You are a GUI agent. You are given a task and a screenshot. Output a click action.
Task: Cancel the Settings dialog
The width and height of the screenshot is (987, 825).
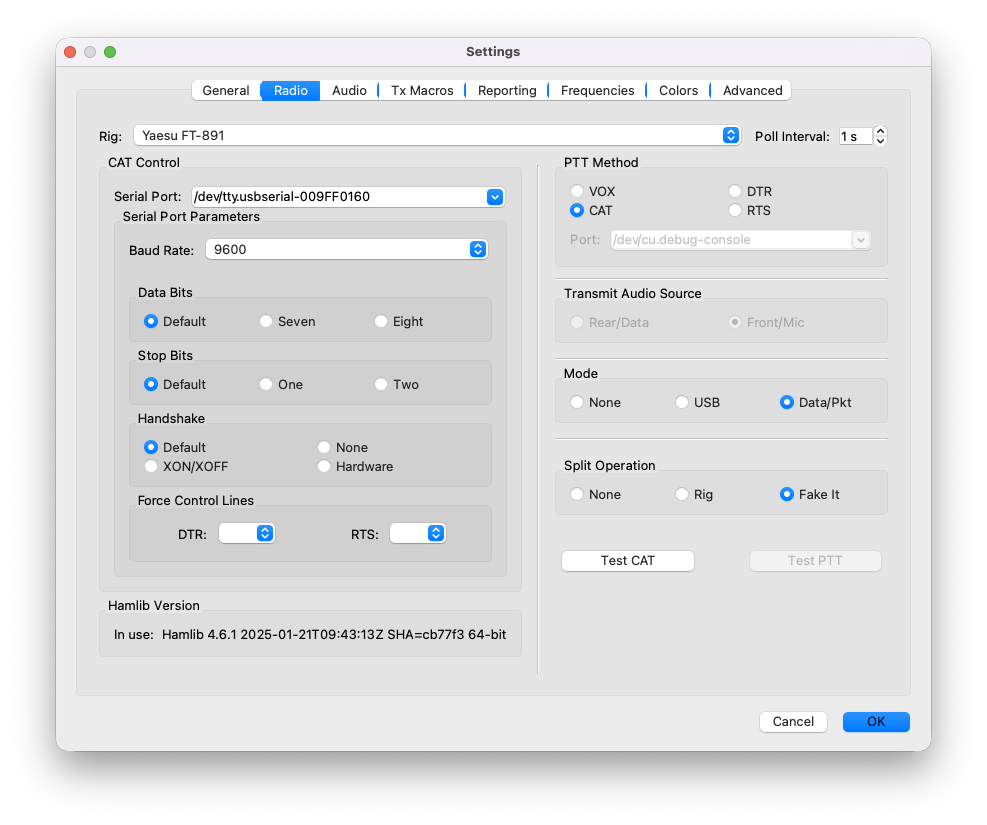tap(793, 722)
